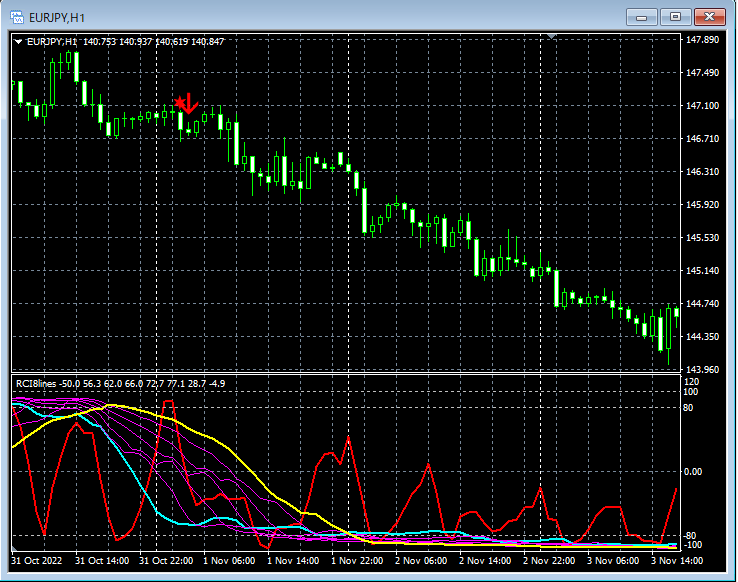Minimize the EURJPY,H1 chart window
The width and height of the screenshot is (738, 582).
pos(642,17)
